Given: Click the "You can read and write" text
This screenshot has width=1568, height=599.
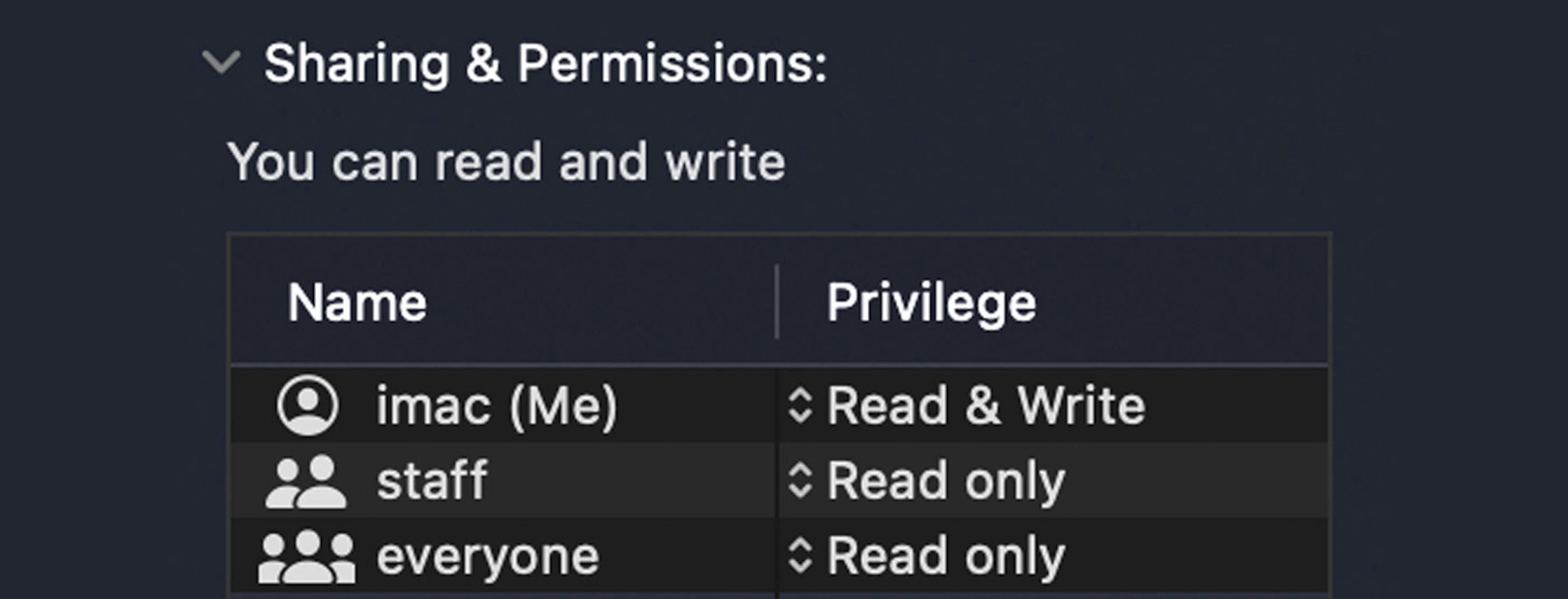Looking at the screenshot, I should pyautogui.click(x=506, y=162).
